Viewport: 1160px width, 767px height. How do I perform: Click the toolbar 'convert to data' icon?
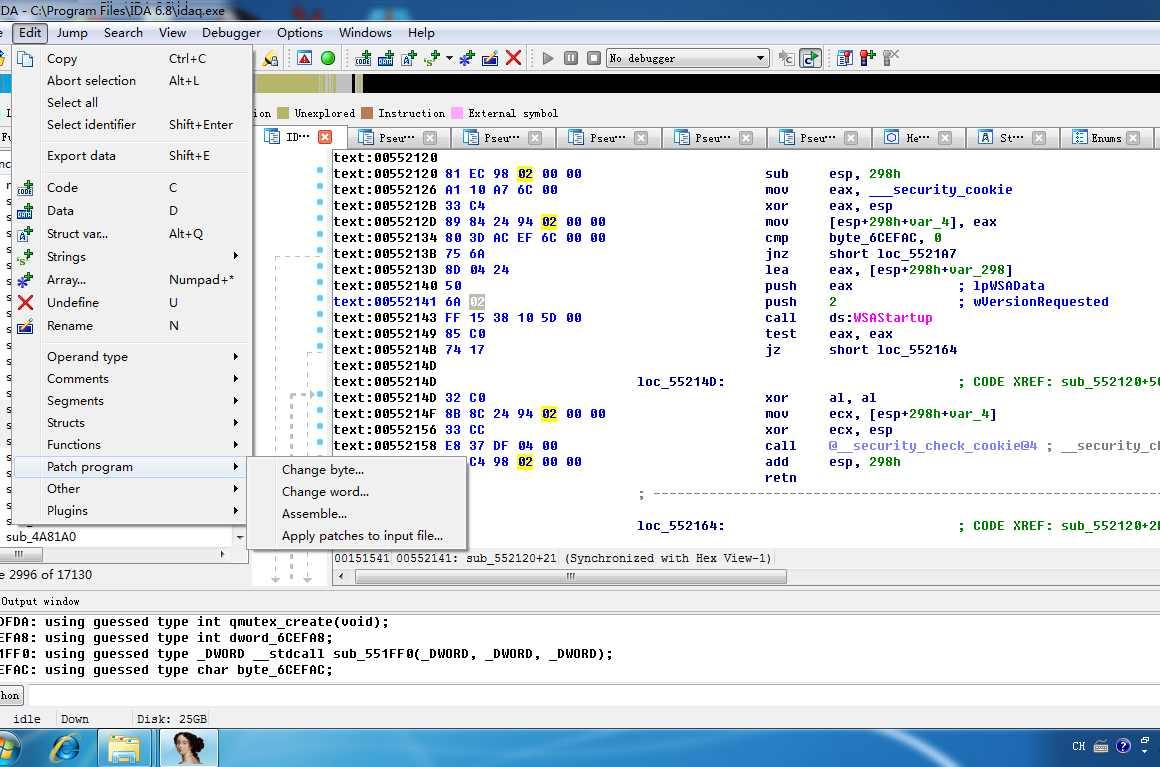pos(385,58)
